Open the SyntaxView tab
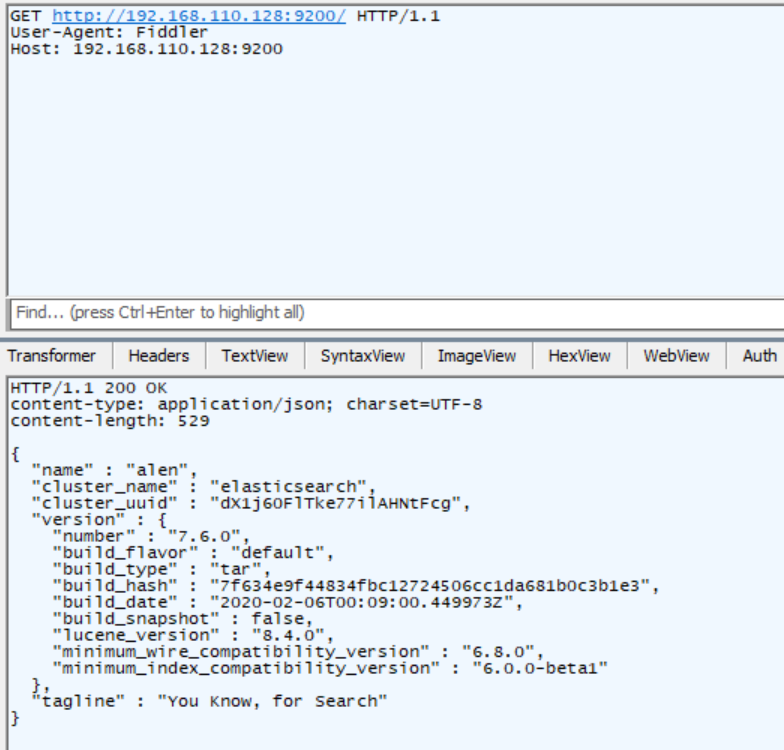Image resolution: width=784 pixels, height=750 pixels. click(363, 356)
